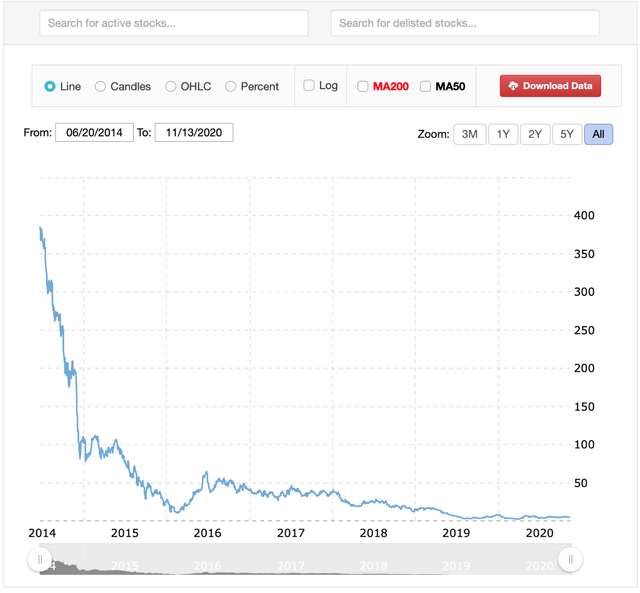Image resolution: width=640 pixels, height=593 pixels.
Task: Zoom the chart to 2Y
Action: click(535, 134)
